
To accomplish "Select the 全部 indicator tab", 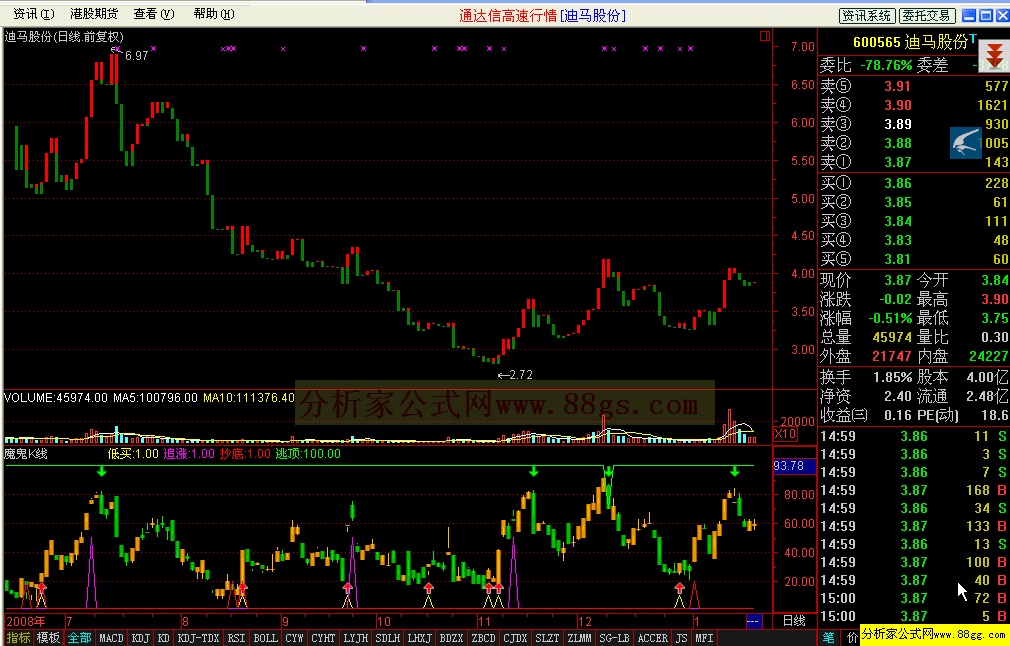I will click(x=79, y=638).
